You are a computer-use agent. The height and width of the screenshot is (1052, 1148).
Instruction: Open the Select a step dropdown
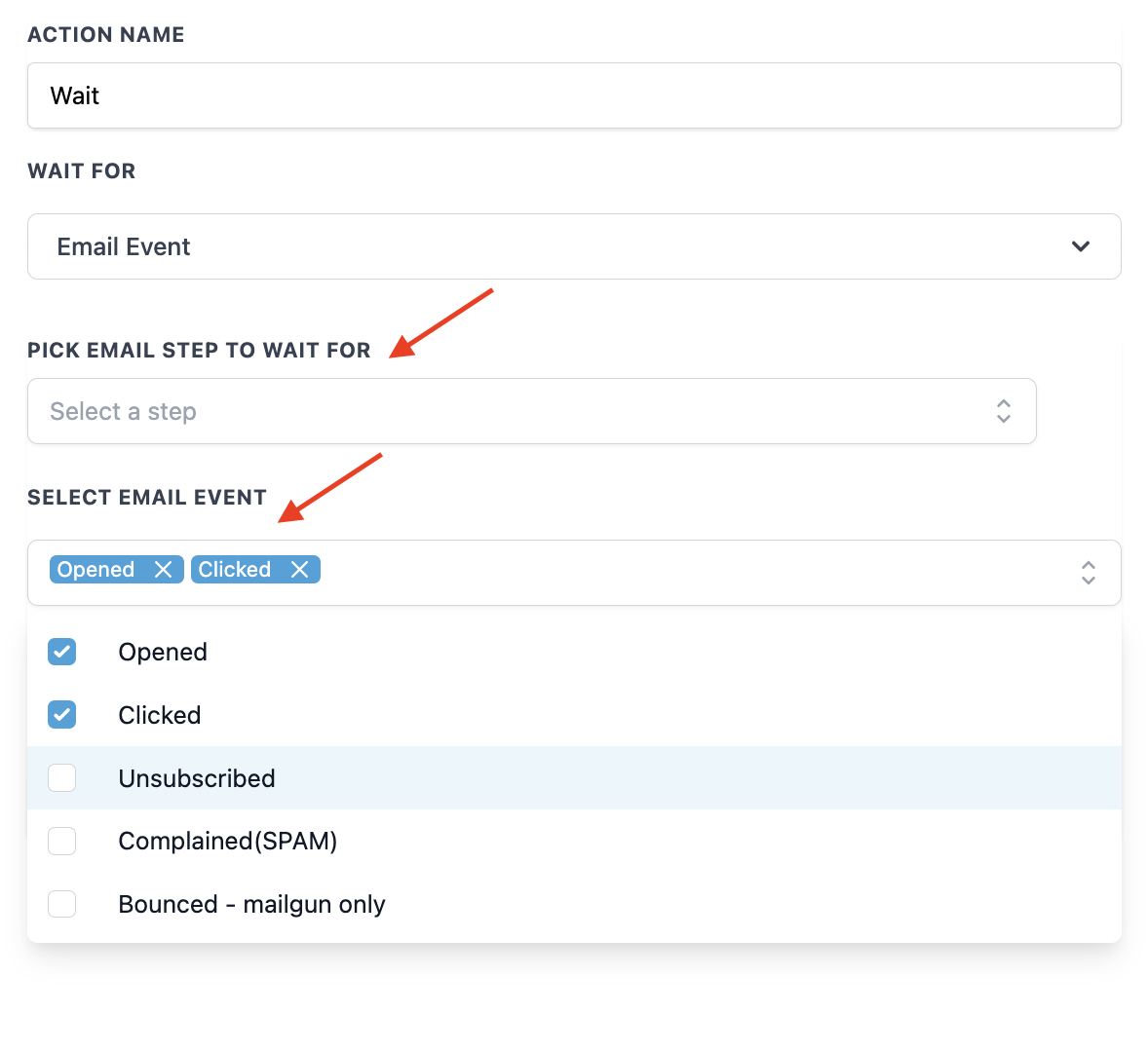click(507, 411)
